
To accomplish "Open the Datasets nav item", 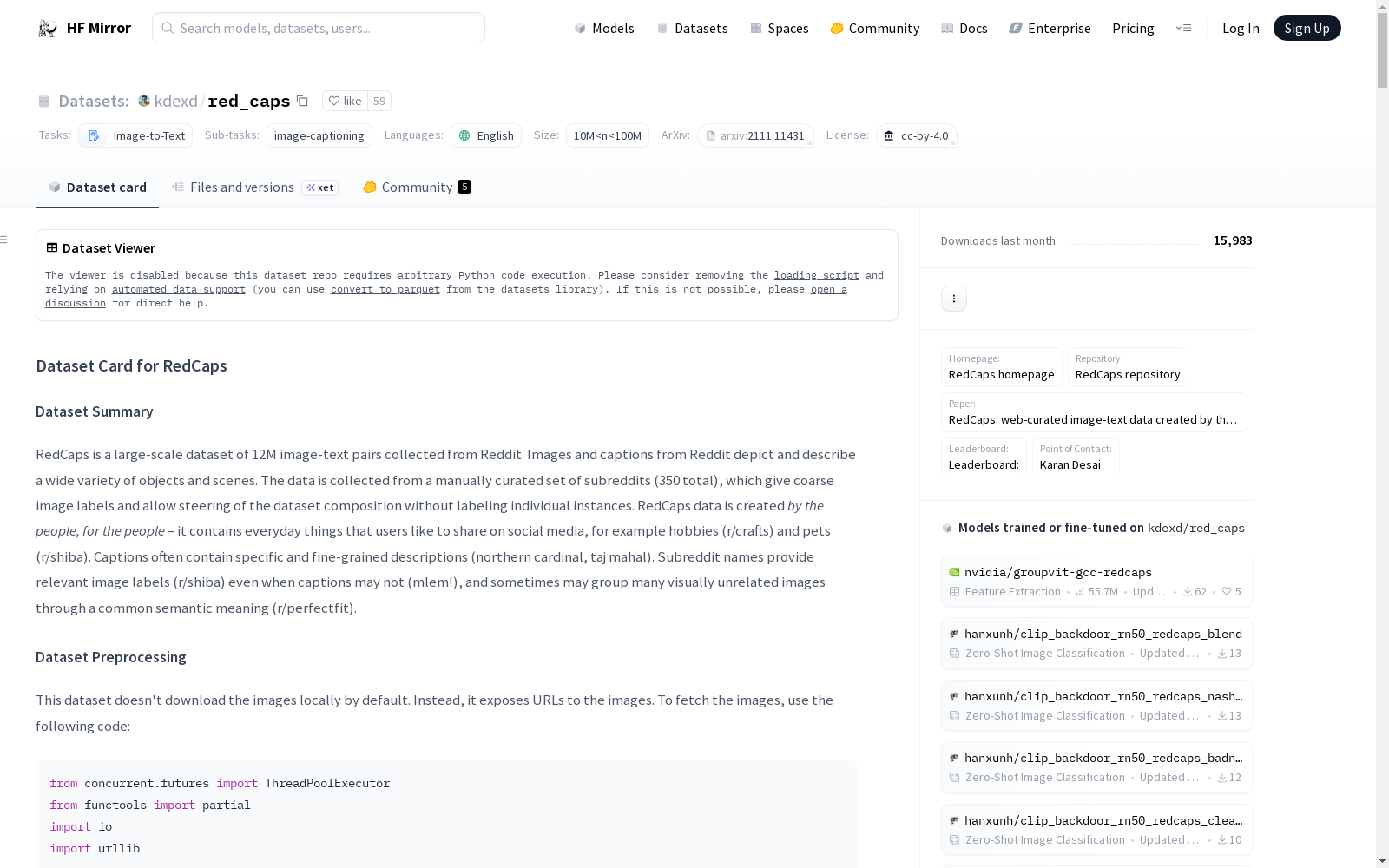I will [x=692, y=28].
